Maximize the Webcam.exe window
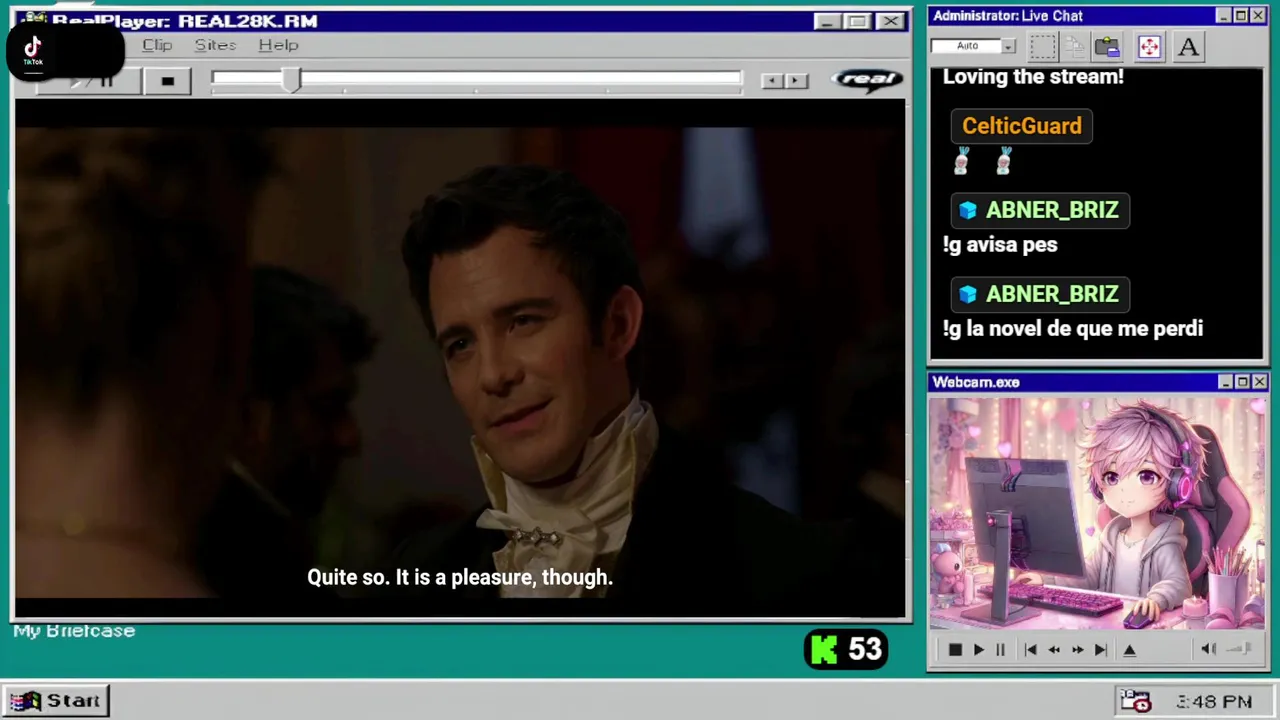 [x=1242, y=382]
